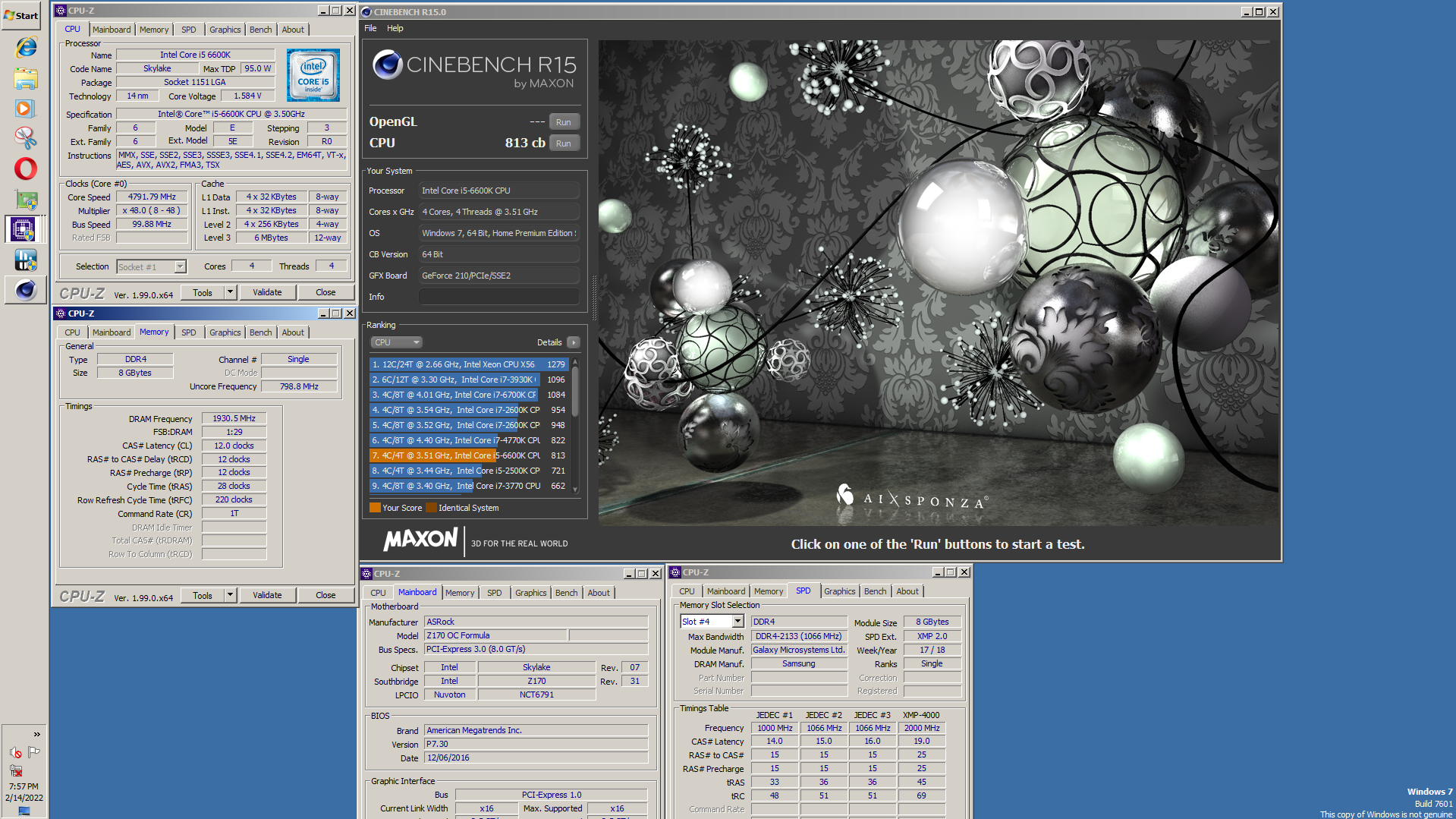Open Windows Media Player taskbar icon
This screenshot has width=1456, height=819.
26,109
